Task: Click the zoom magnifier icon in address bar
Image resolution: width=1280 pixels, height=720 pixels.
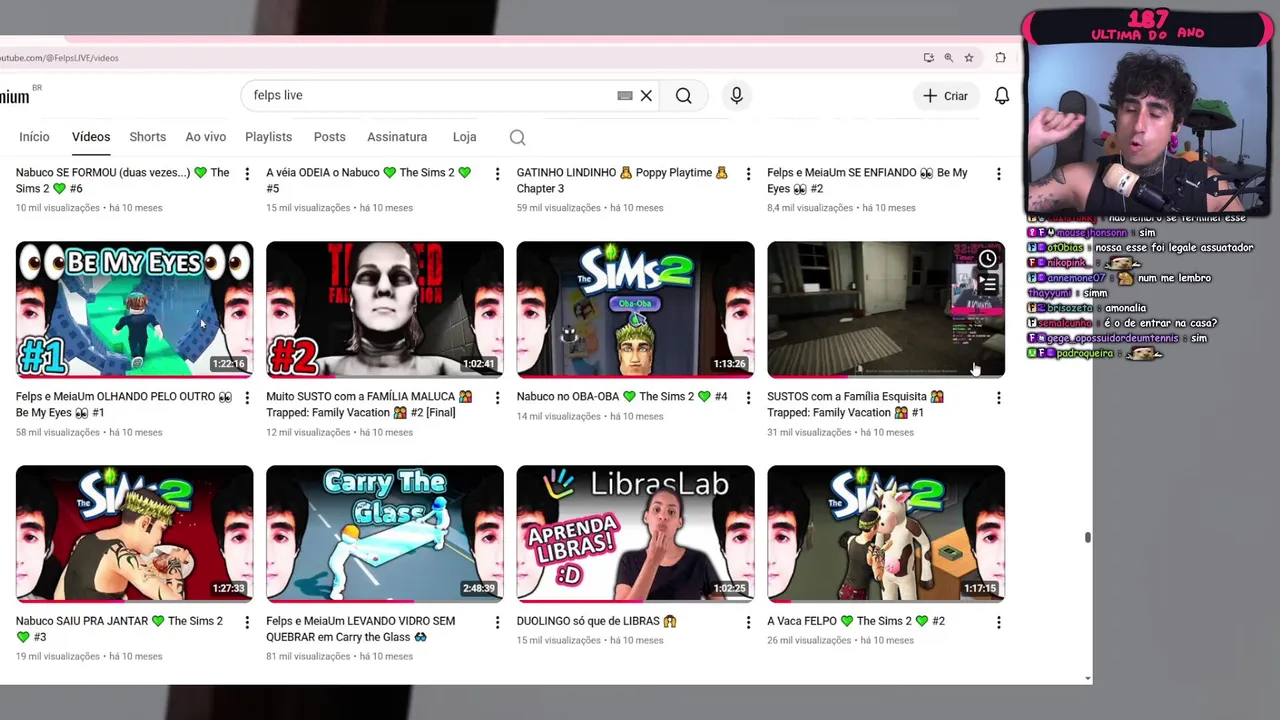Action: click(x=948, y=58)
